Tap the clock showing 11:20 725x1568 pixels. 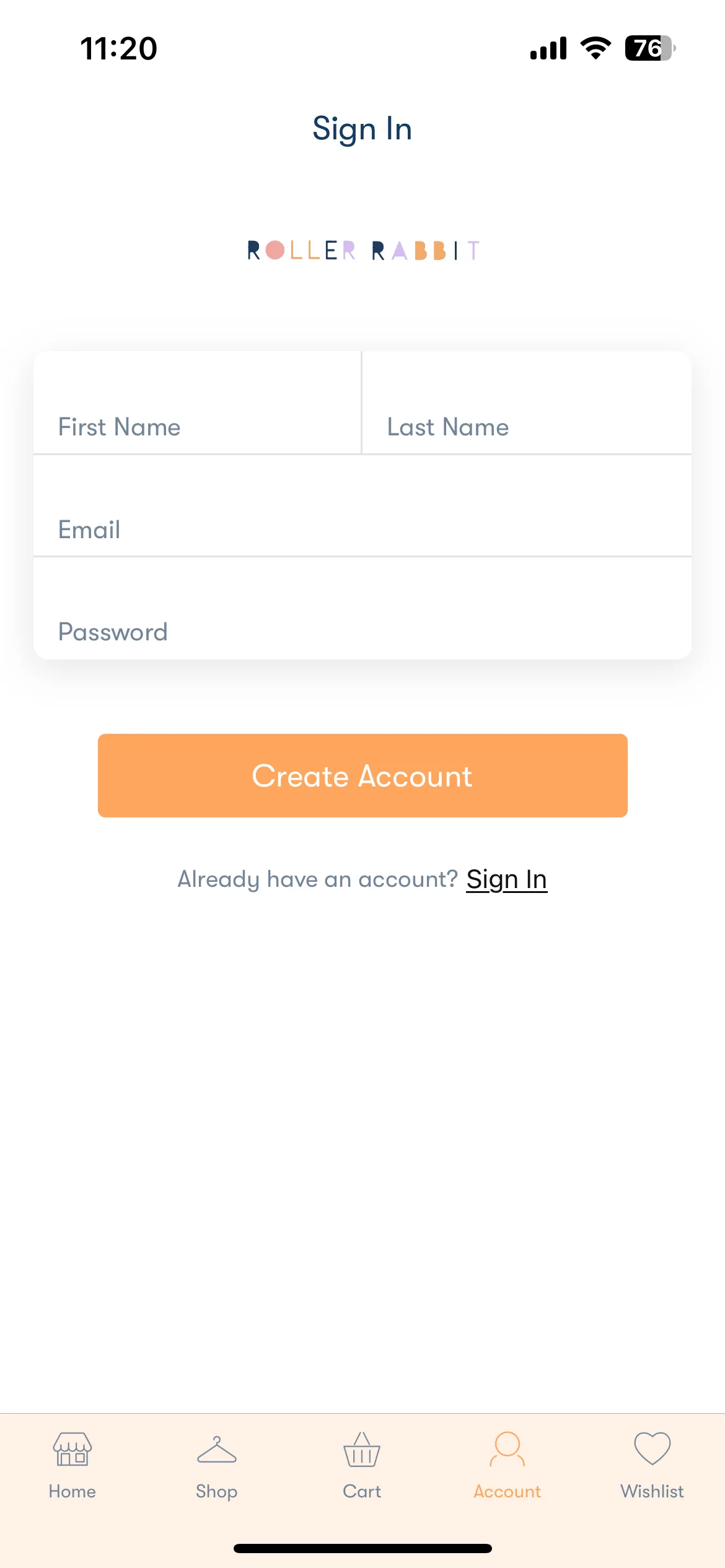coord(119,48)
